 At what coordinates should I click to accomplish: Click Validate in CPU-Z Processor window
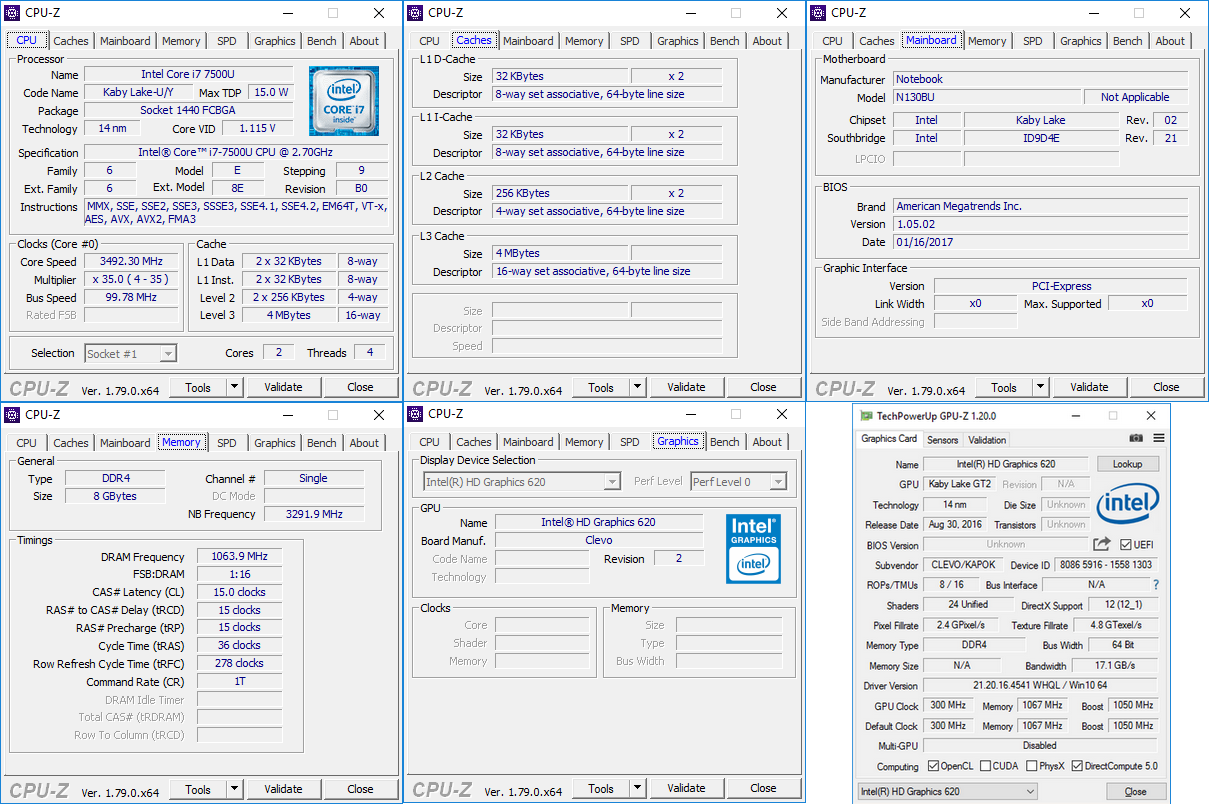[283, 387]
